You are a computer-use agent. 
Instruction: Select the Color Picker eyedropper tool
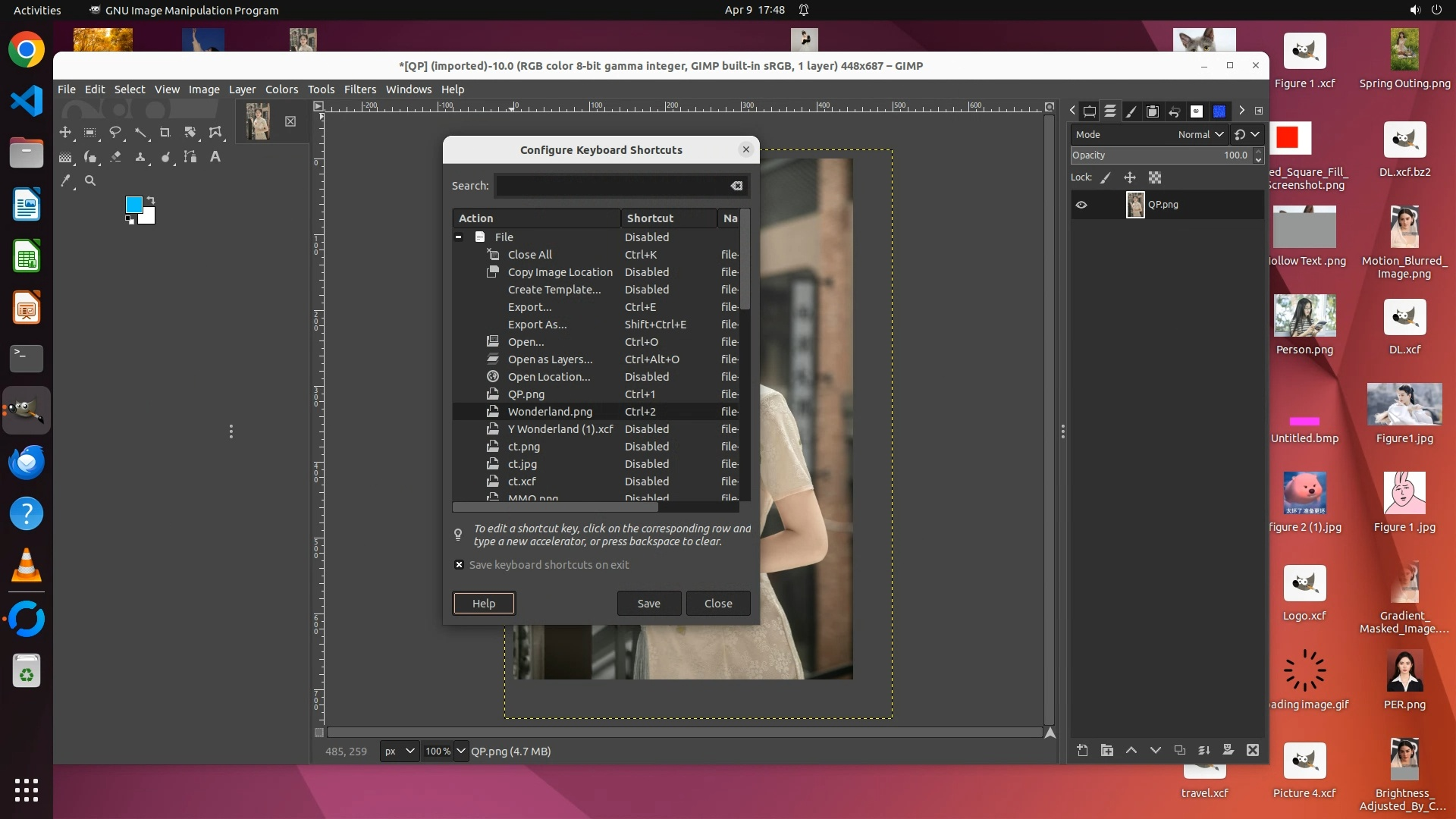coord(66,181)
